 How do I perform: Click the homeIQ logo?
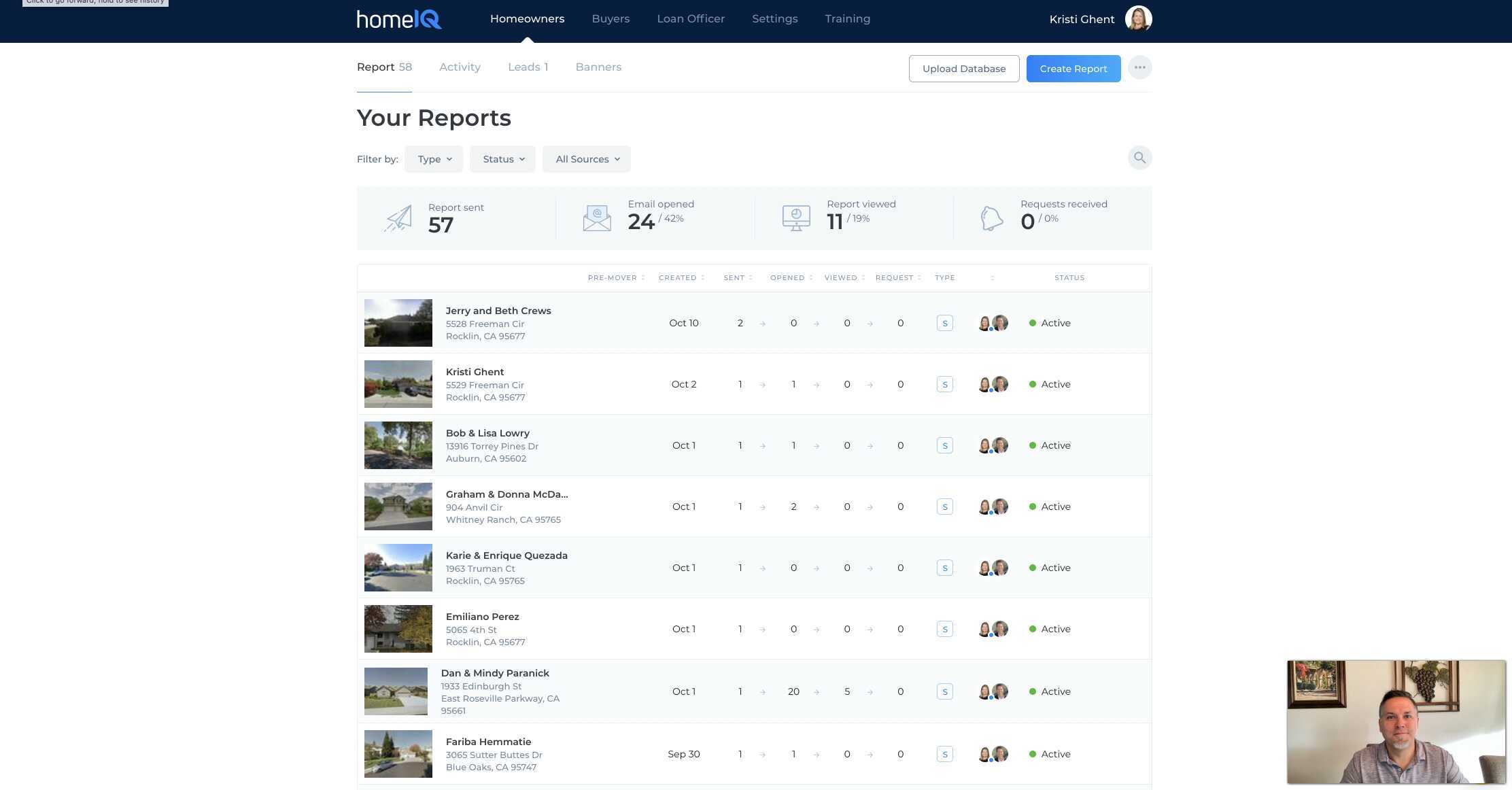click(x=398, y=19)
